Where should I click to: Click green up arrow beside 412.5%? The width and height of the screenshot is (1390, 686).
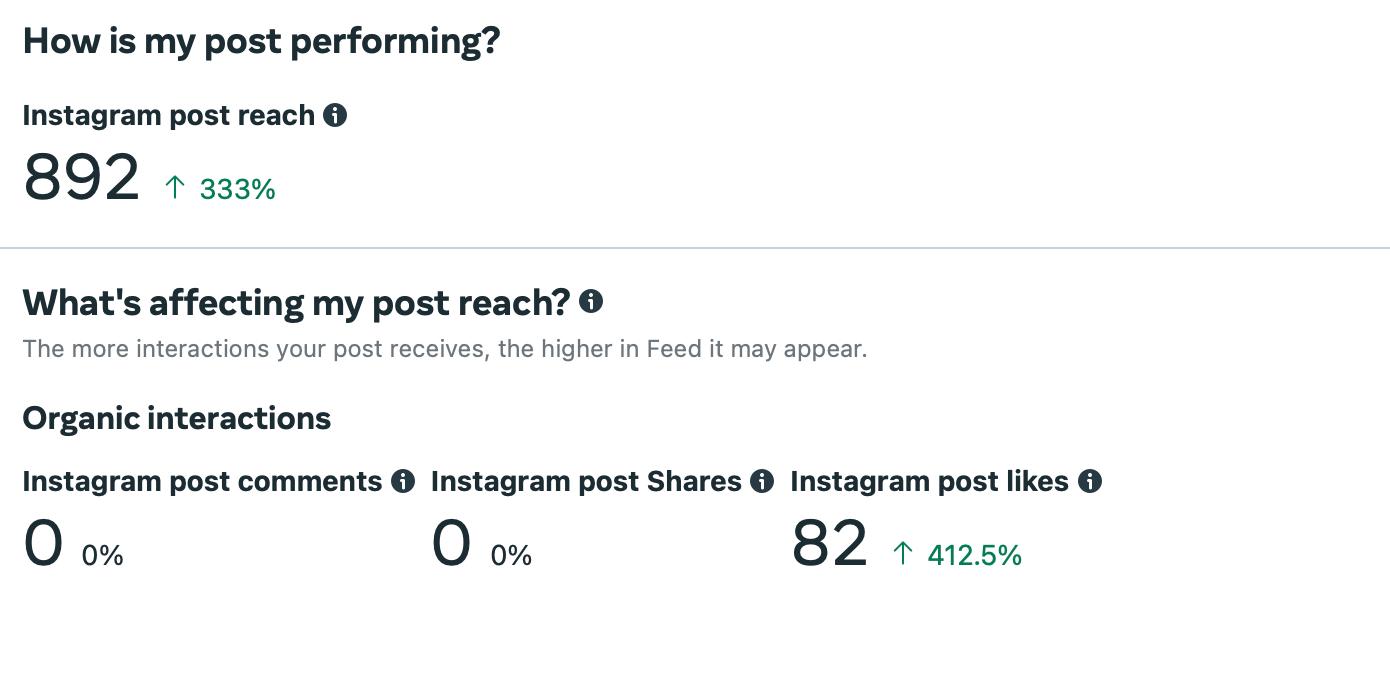903,553
